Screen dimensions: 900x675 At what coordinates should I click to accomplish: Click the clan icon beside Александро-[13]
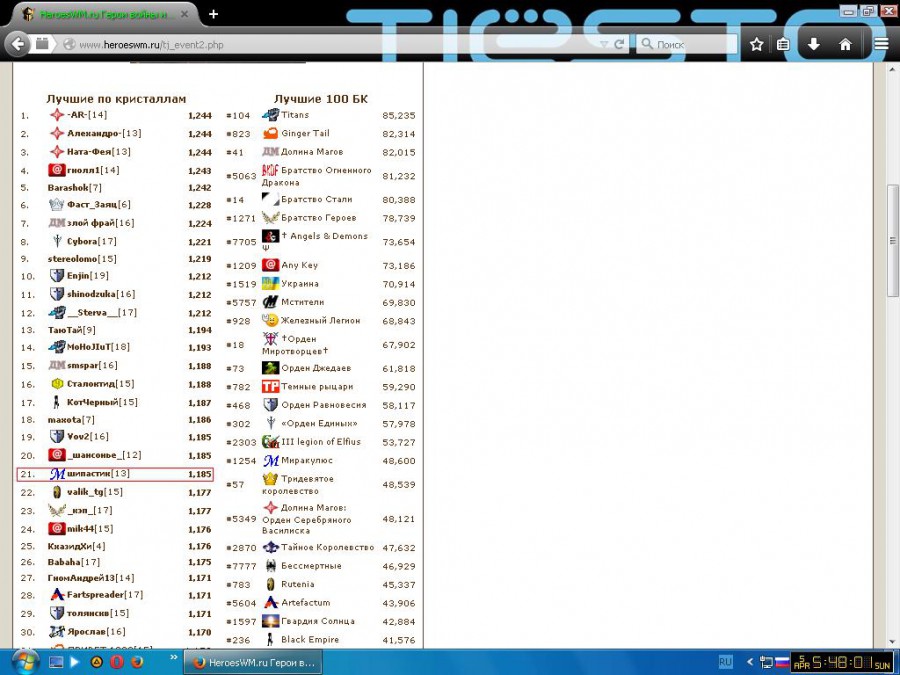point(57,133)
